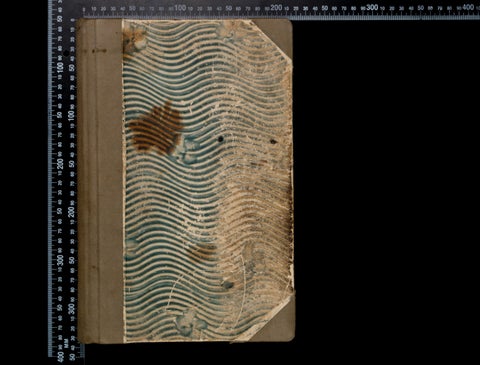Click the 200 mark on the vertical ruler's outer scale

pos(60,163)
